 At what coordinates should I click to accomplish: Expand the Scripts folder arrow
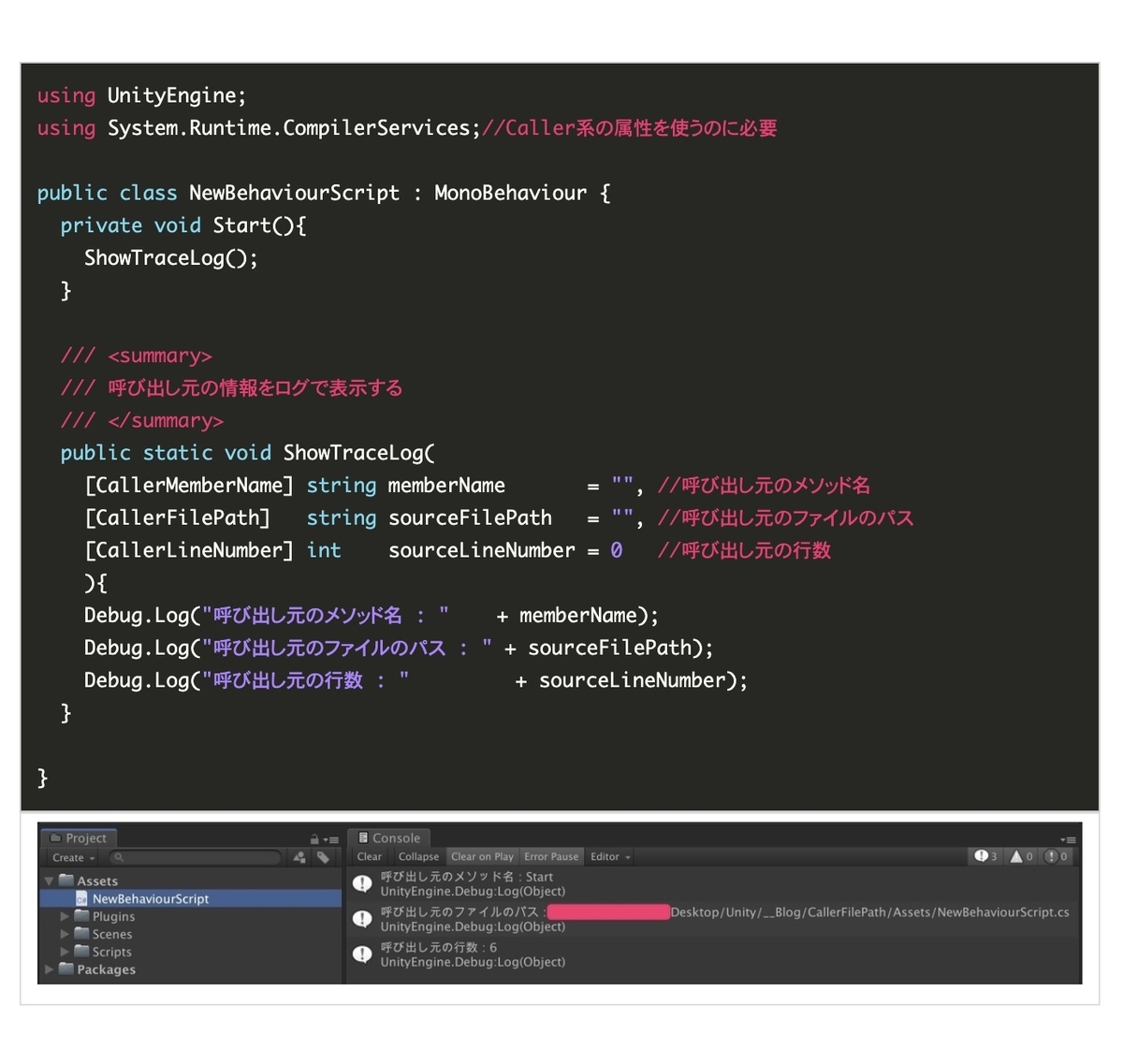(65, 952)
